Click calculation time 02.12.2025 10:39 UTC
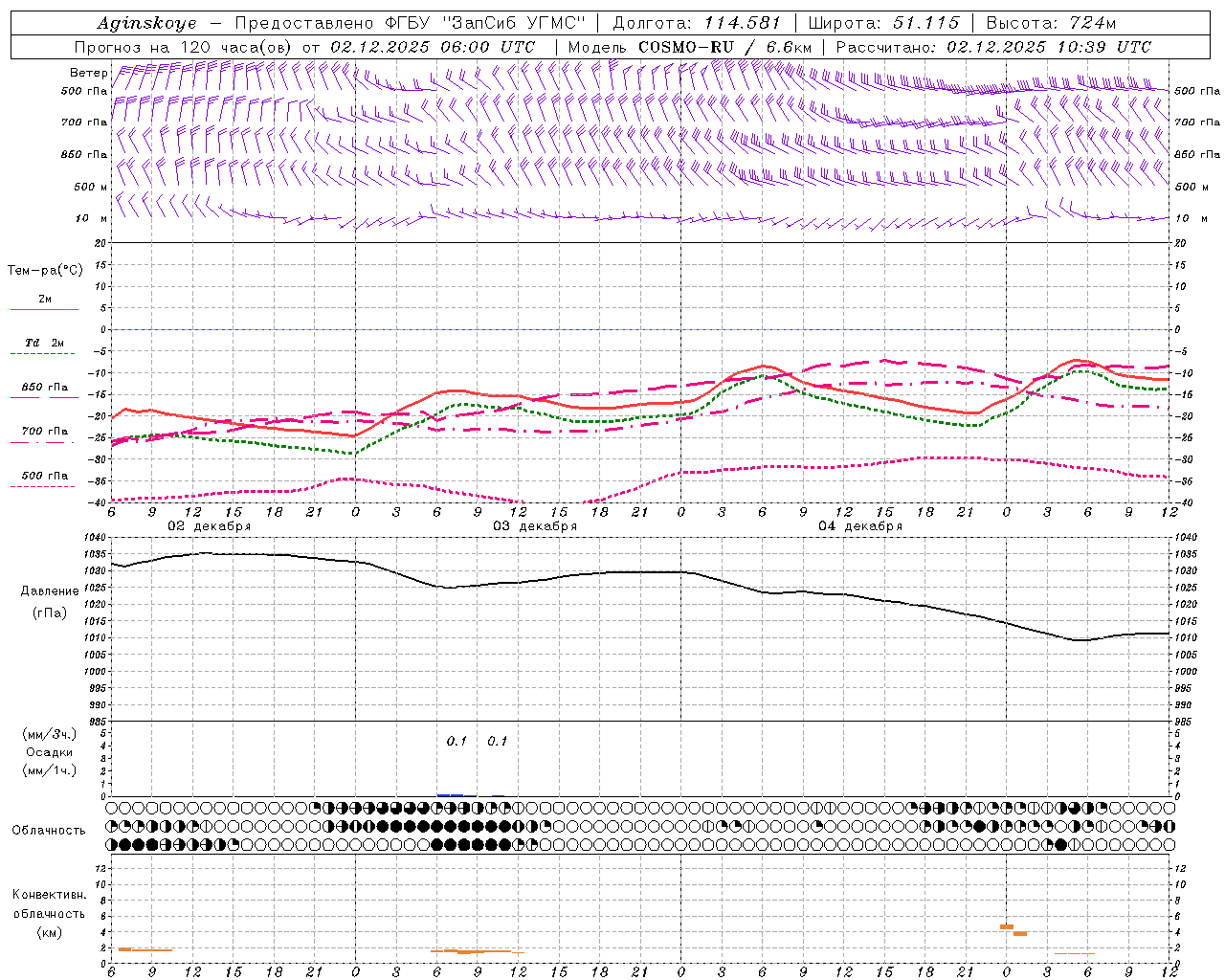Screen dimensions: 1225x980 [1049, 47]
